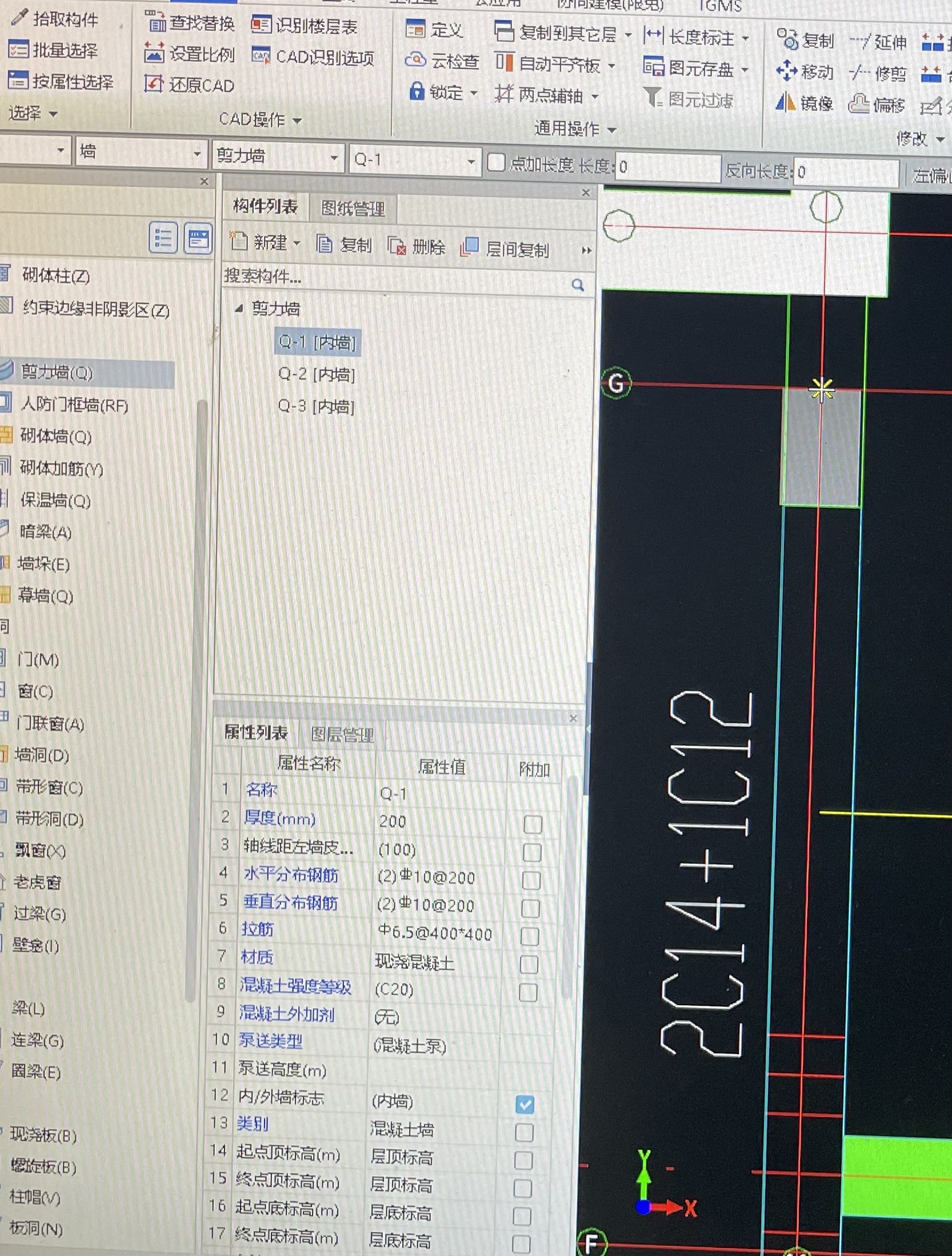Viewport: 952px width, 1256px height.
Task: Collapse the 剪力墙 tree node
Action: pos(239,309)
